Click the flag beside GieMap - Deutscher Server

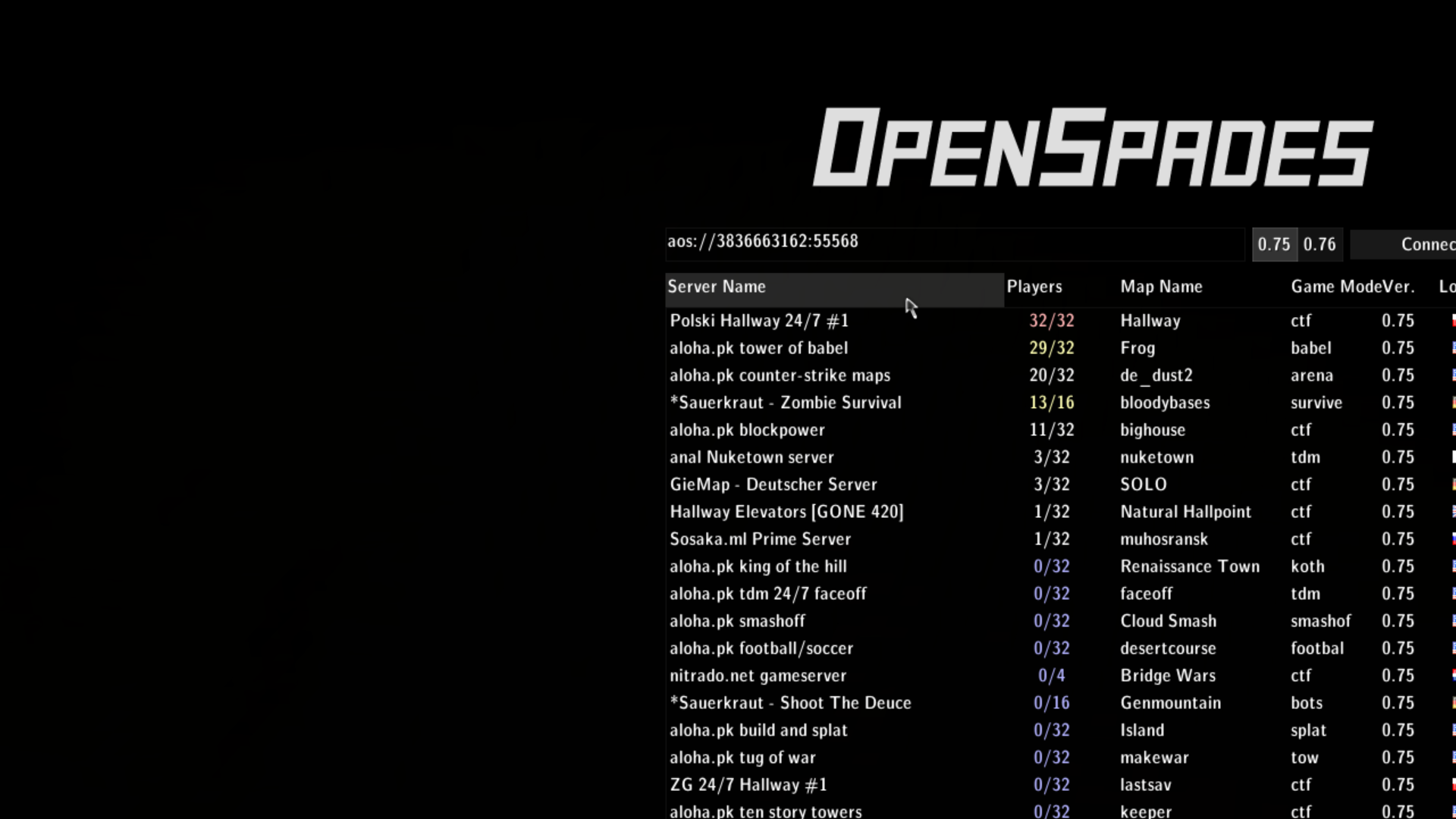(1453, 484)
